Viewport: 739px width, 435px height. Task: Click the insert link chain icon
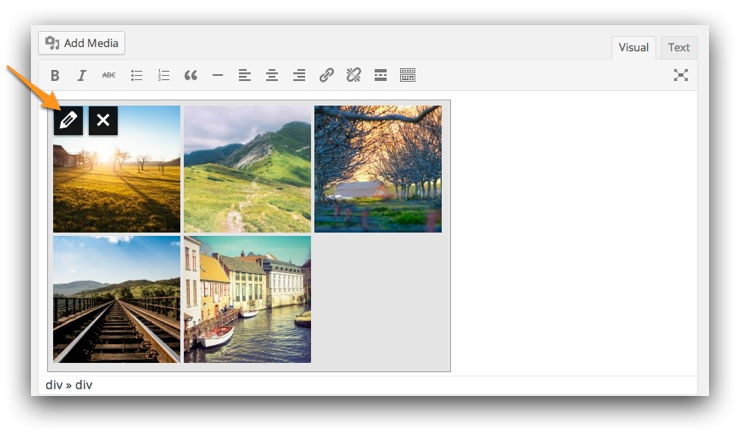[x=326, y=75]
